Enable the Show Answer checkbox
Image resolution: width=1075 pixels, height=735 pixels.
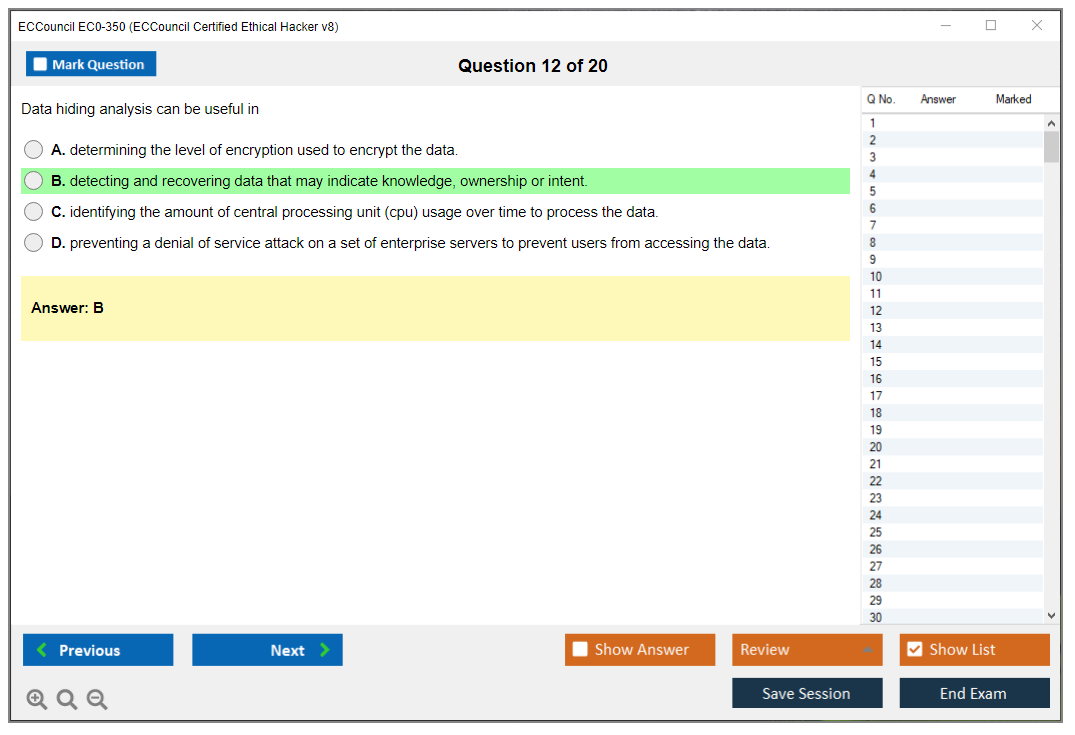coord(580,650)
